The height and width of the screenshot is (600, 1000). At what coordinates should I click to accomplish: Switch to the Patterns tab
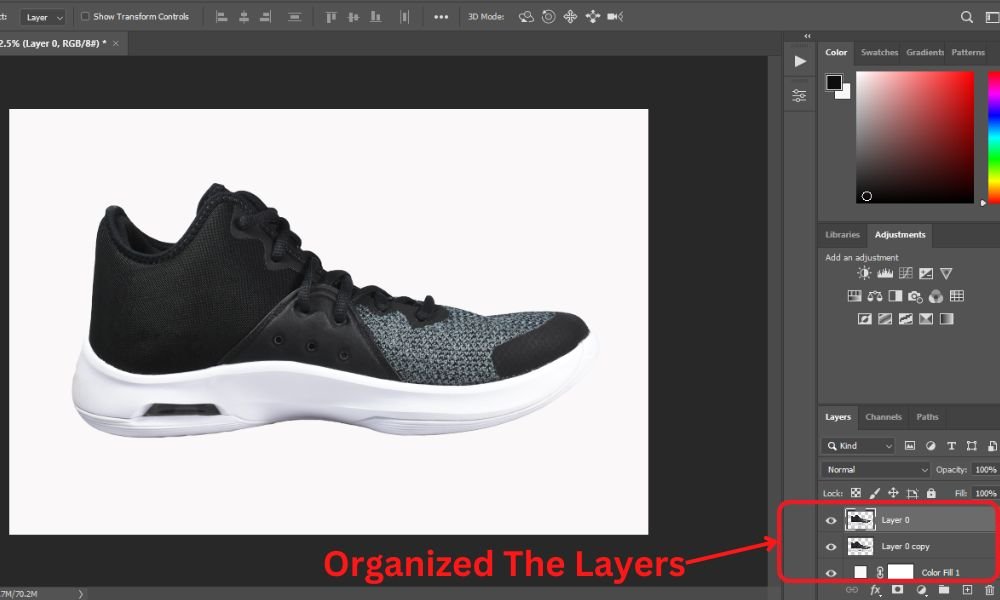click(968, 52)
